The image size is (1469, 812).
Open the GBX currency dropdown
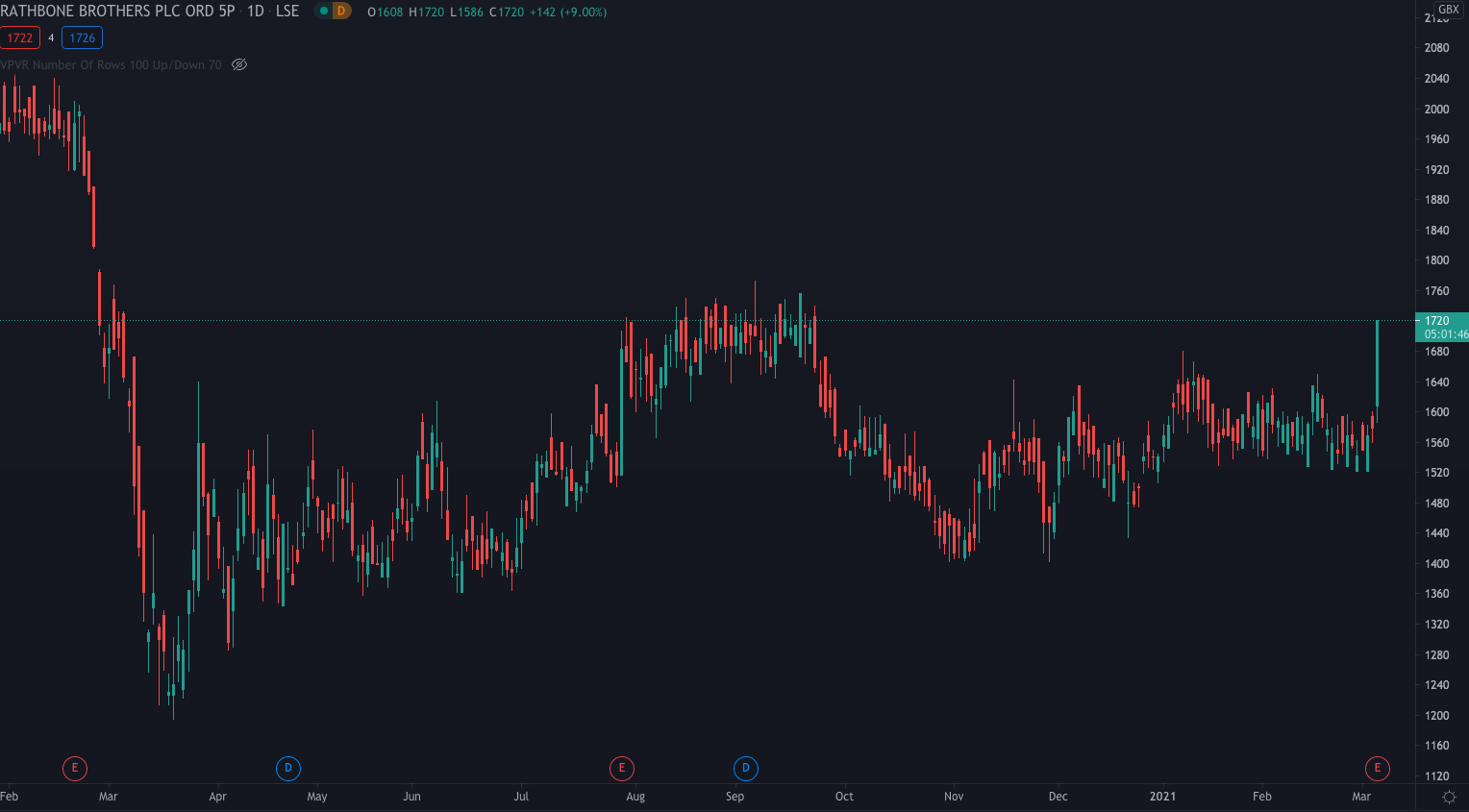click(1448, 10)
